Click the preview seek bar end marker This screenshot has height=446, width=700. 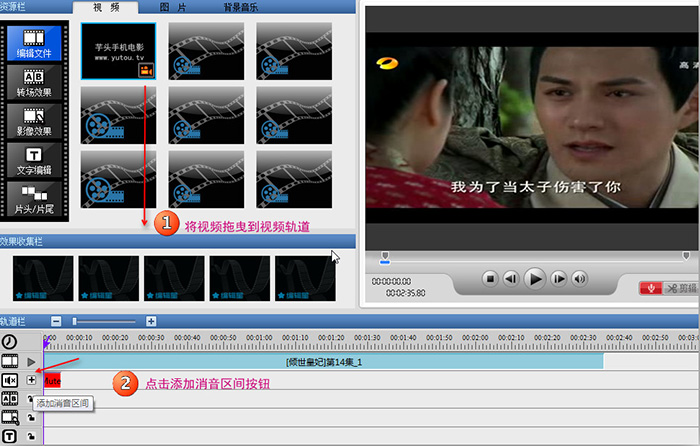(x=686, y=256)
